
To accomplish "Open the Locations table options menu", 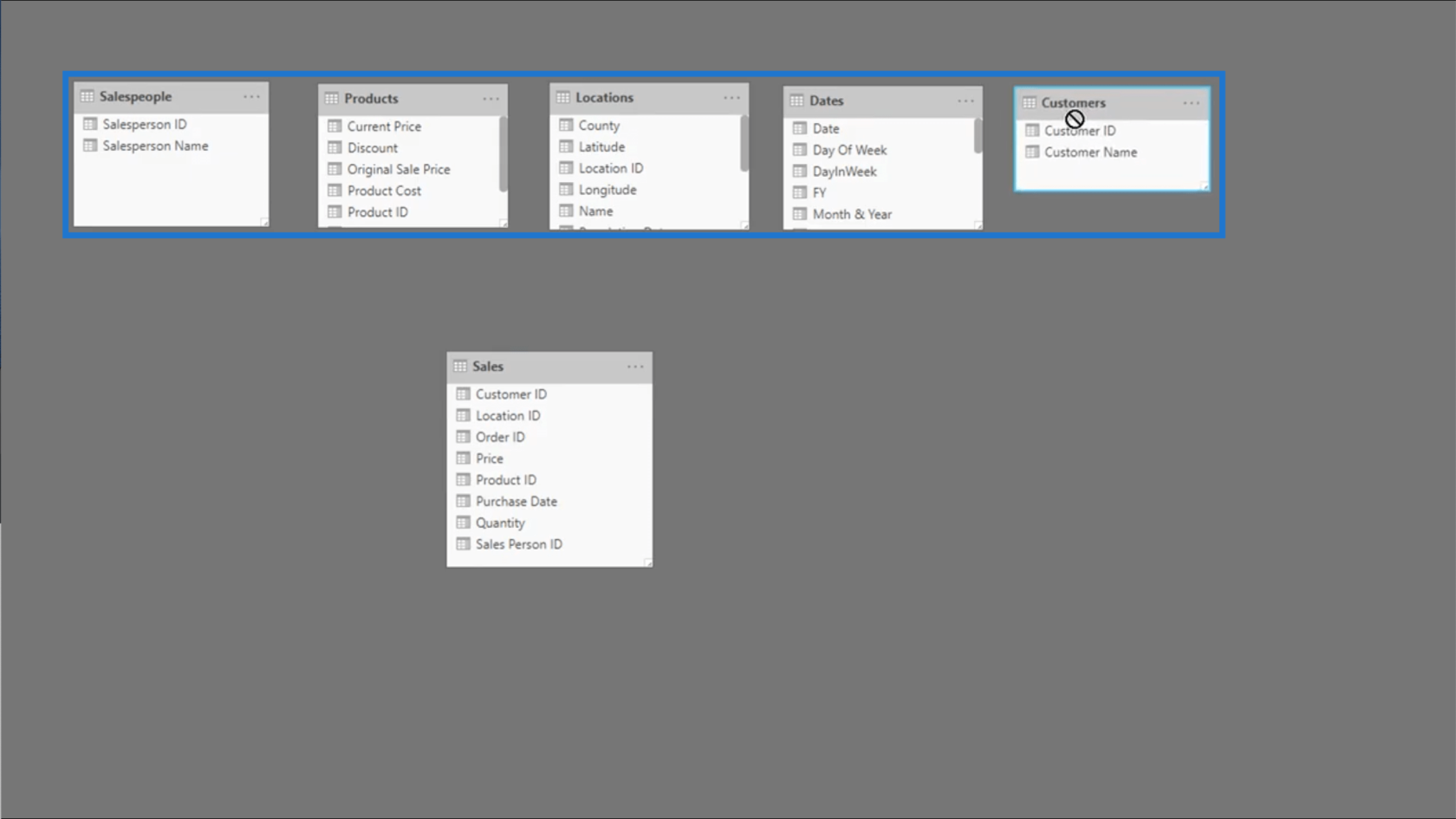I will [x=731, y=98].
